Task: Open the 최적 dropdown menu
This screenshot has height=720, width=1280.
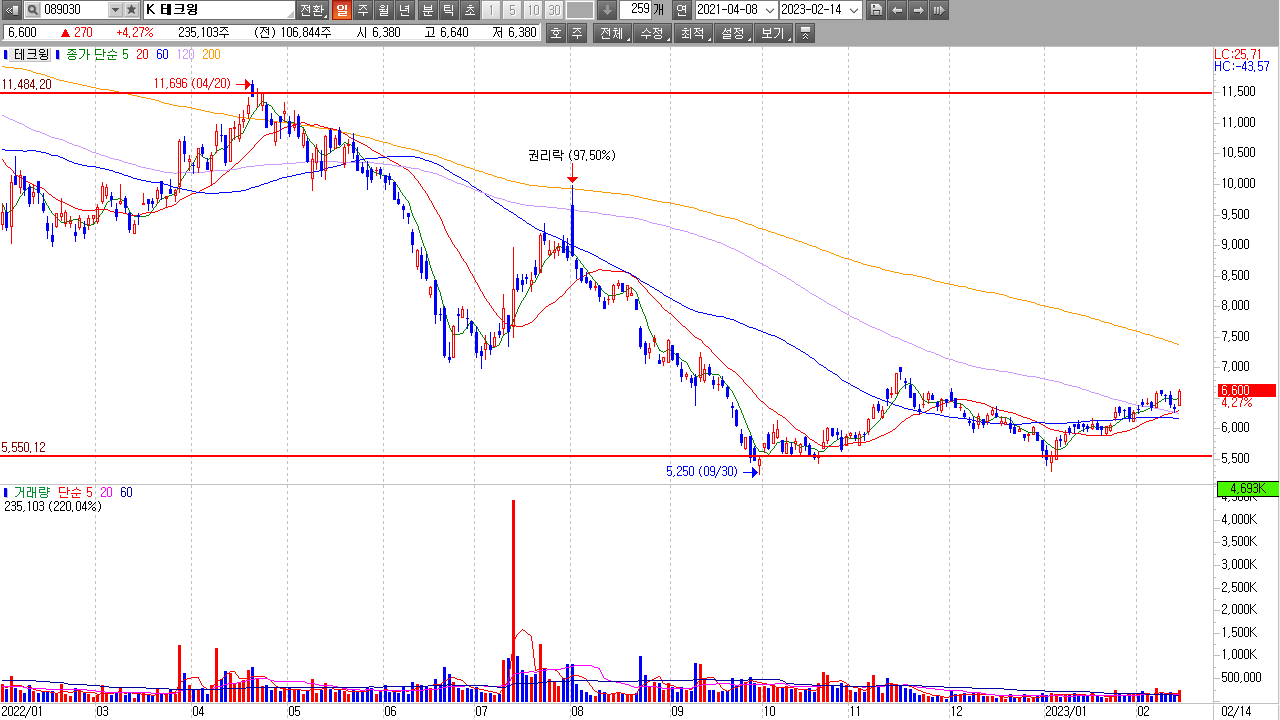Action: (693, 33)
